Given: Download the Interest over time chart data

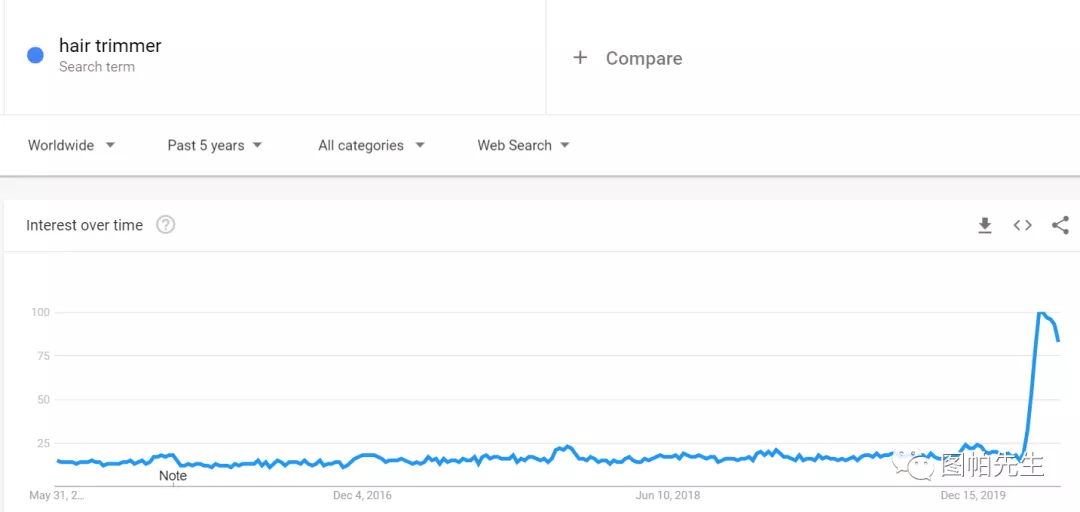Looking at the screenshot, I should click(985, 226).
